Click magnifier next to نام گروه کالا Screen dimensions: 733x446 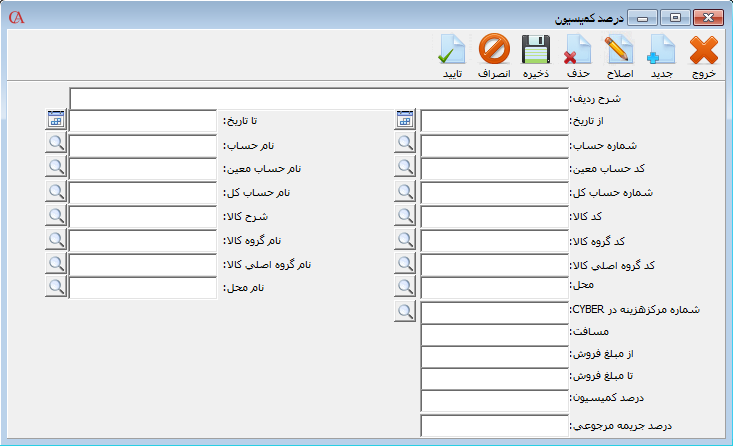[56, 240]
